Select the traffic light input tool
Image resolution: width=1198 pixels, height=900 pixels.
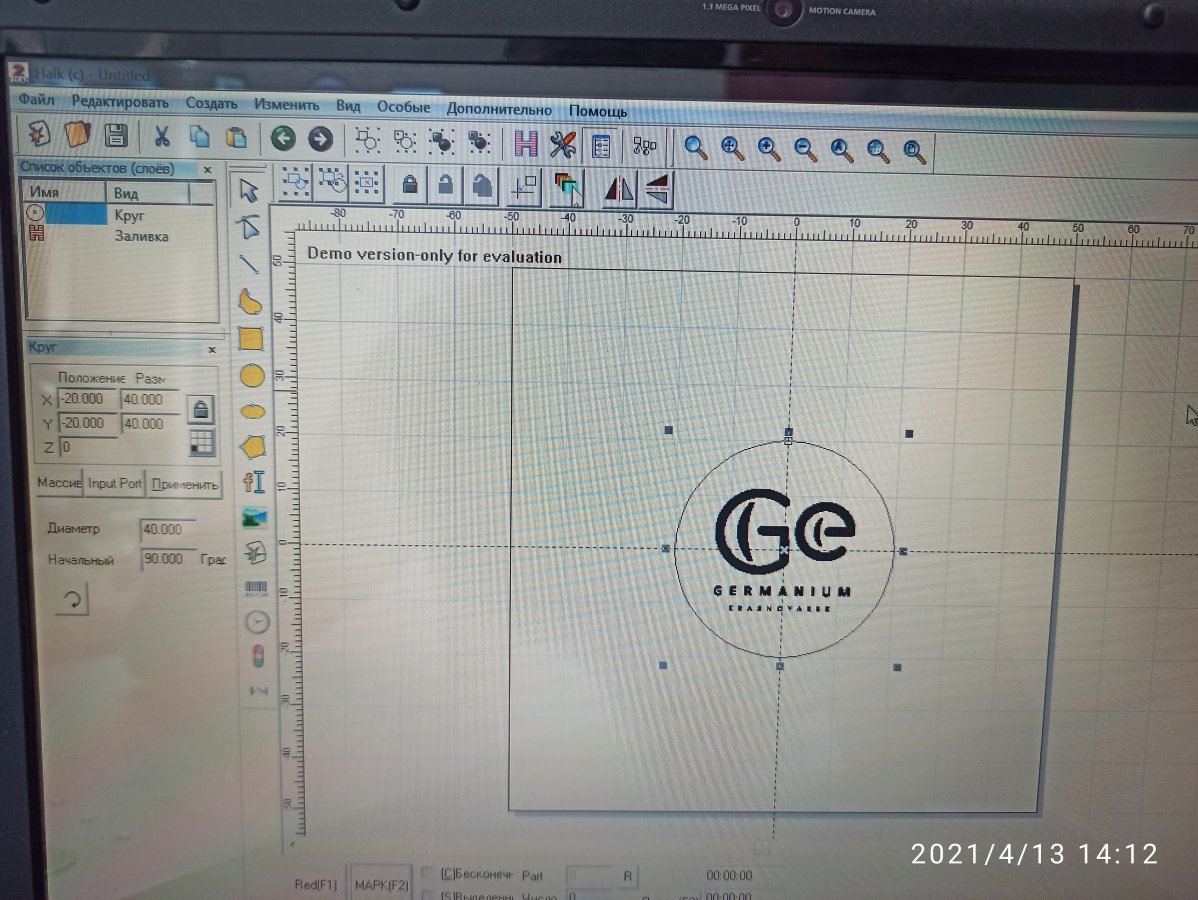click(x=258, y=656)
